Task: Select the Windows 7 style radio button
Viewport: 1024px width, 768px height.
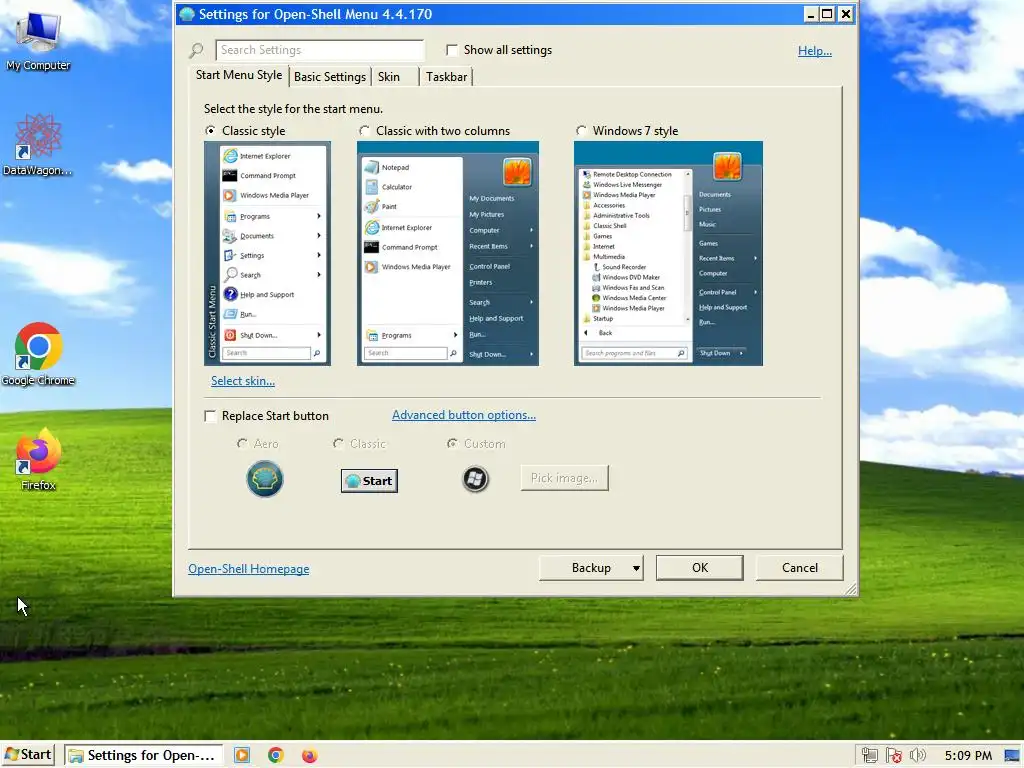Action: (581, 131)
